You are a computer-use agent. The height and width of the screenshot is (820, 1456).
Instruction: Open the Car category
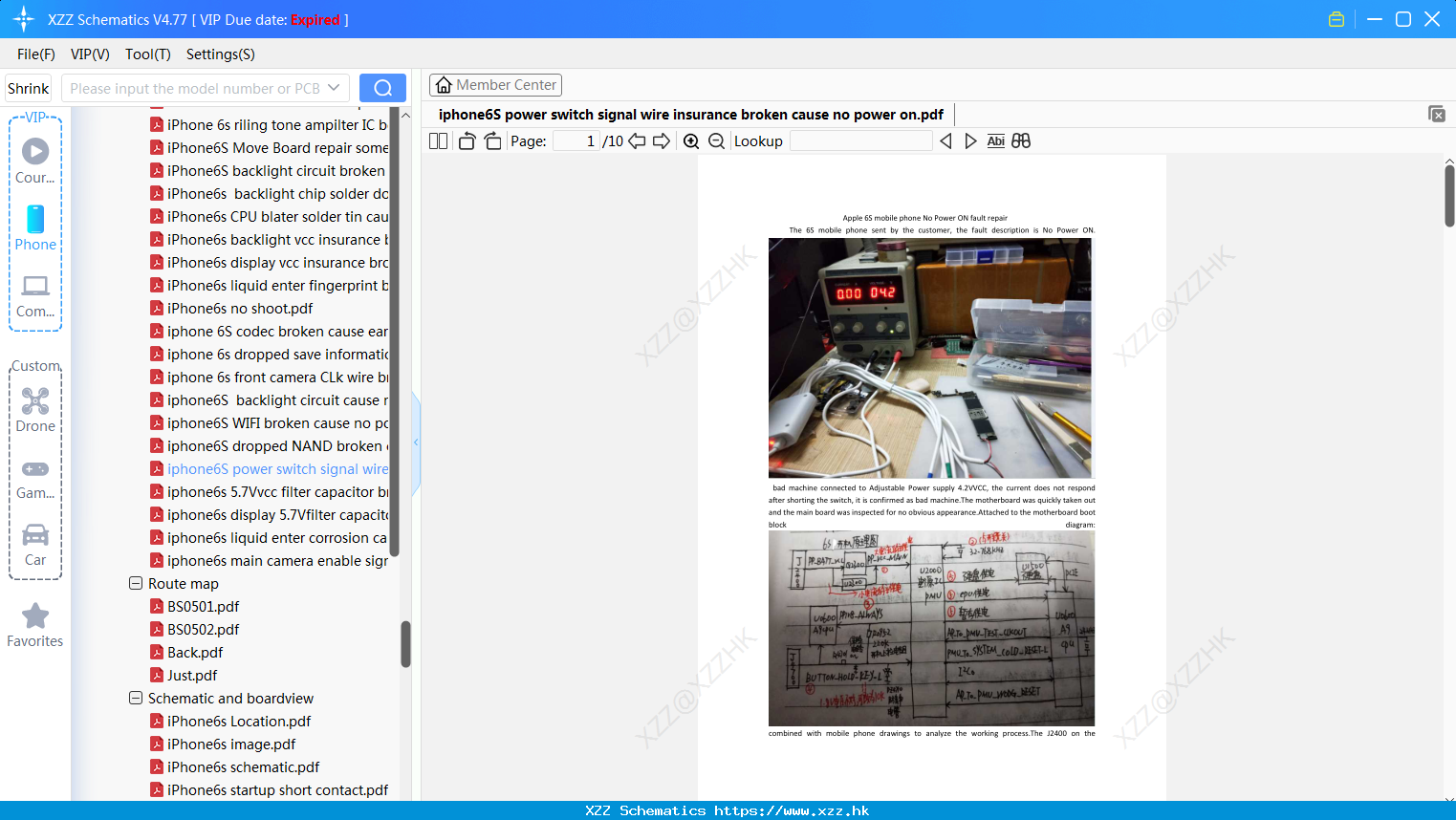(x=35, y=545)
